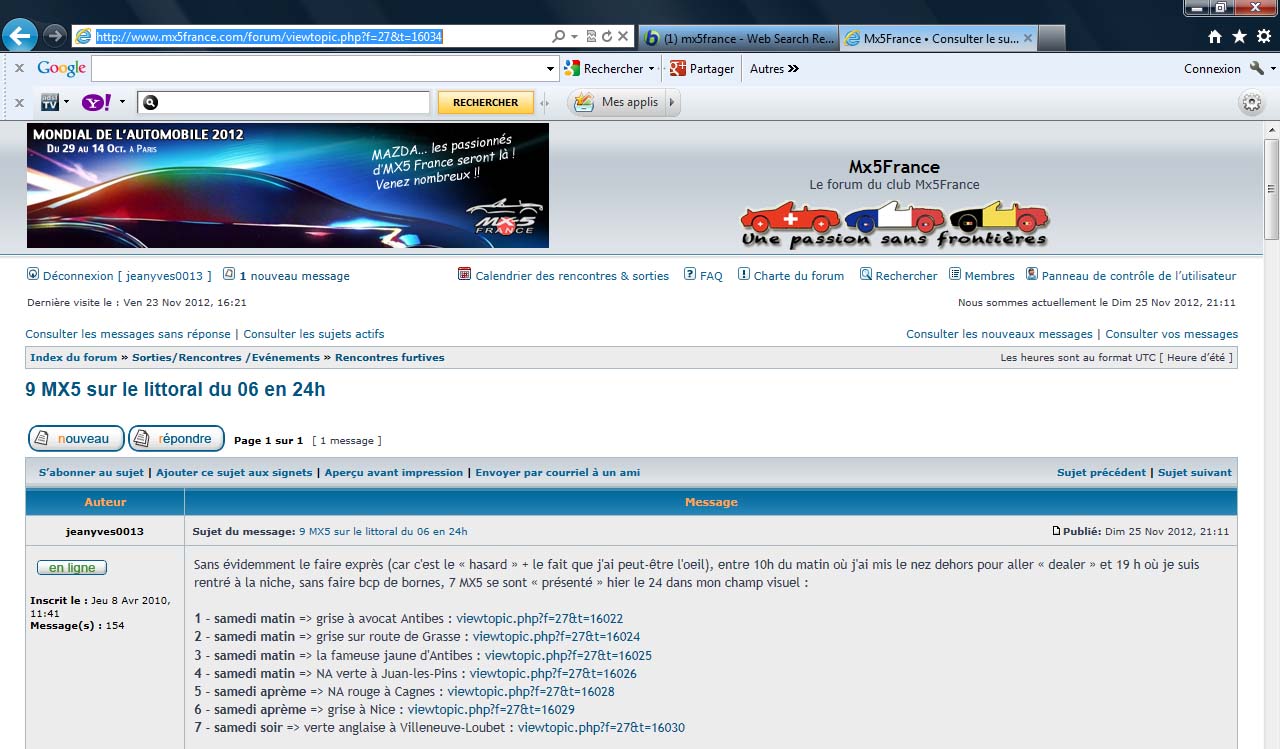Click Consulter les messages sans réponse
The image size is (1280, 749).
(128, 334)
